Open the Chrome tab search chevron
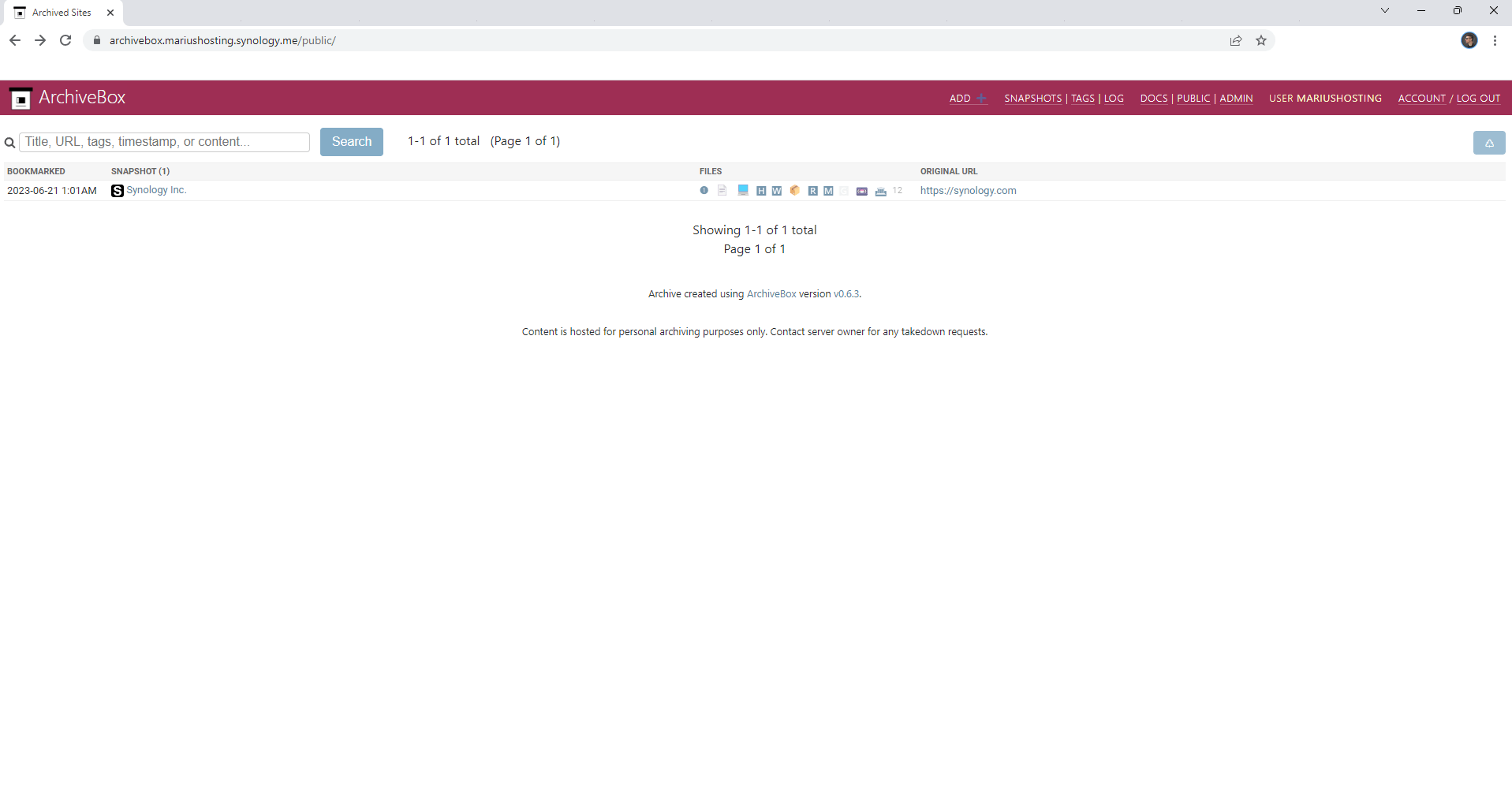The width and height of the screenshot is (1512, 806). click(1384, 11)
